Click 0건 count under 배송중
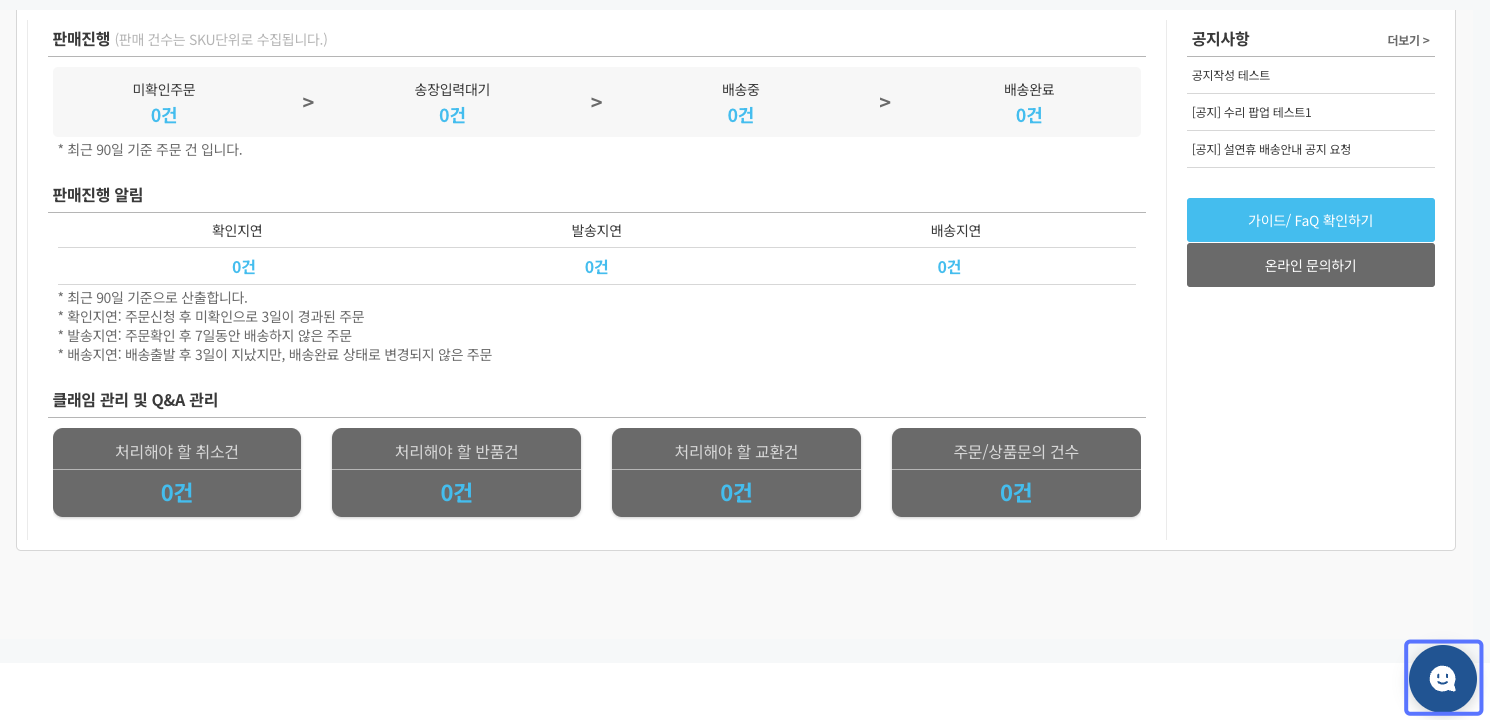The image size is (1490, 720). point(740,115)
